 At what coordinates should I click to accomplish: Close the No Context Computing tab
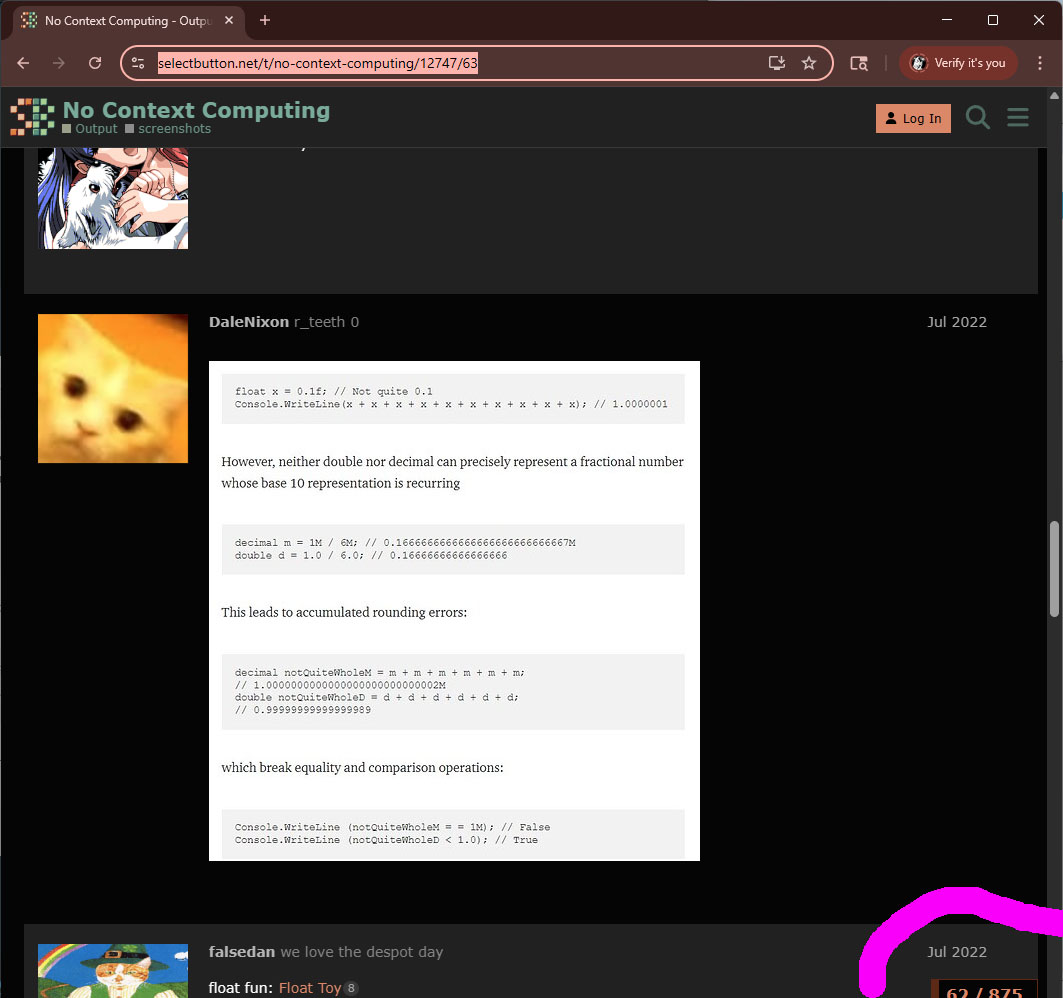tap(232, 20)
